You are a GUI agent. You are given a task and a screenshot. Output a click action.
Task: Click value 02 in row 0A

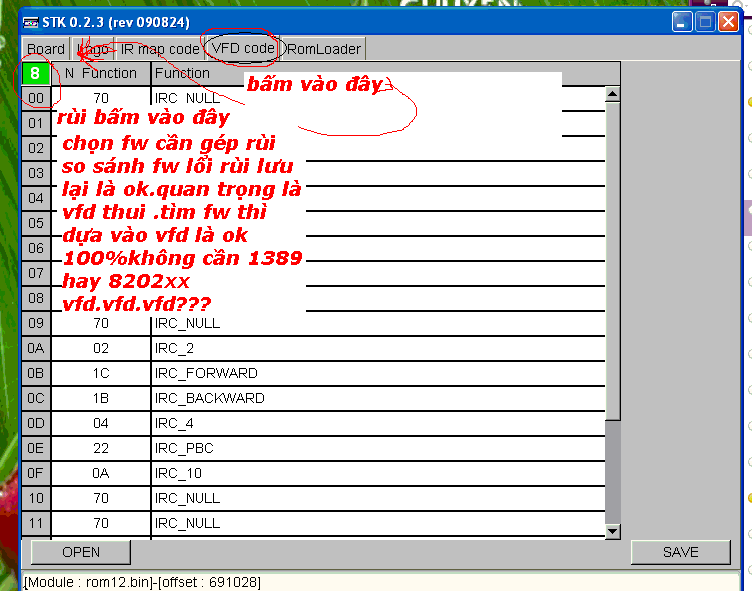click(101, 348)
